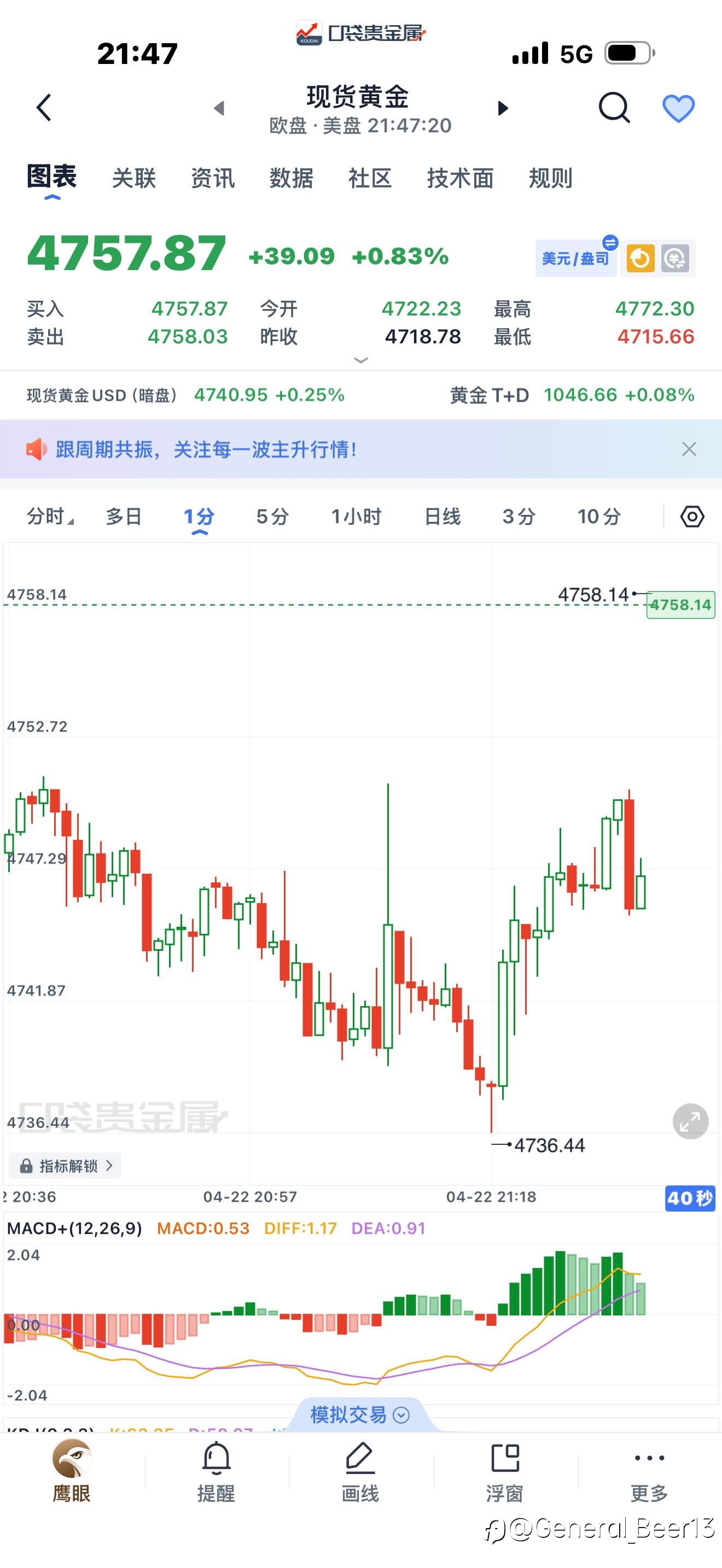
Task: Open chart settings hexagon icon
Action: point(691,517)
